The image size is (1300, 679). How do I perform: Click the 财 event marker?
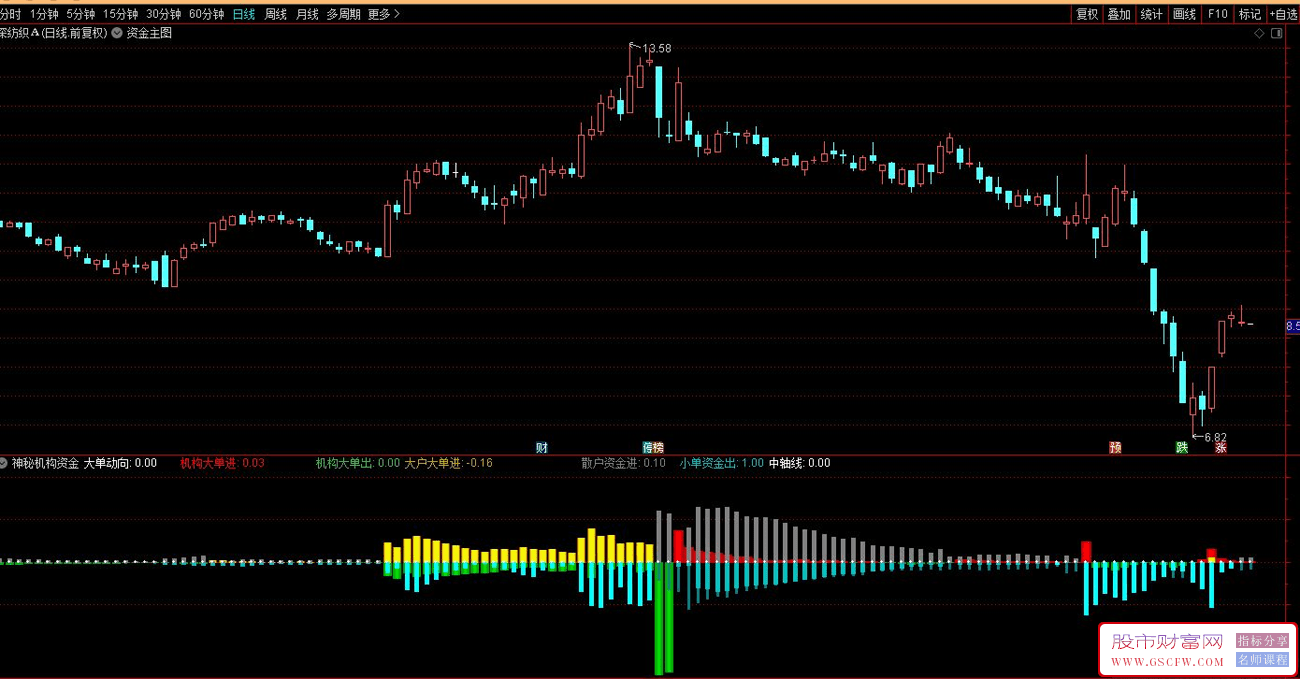tap(542, 447)
